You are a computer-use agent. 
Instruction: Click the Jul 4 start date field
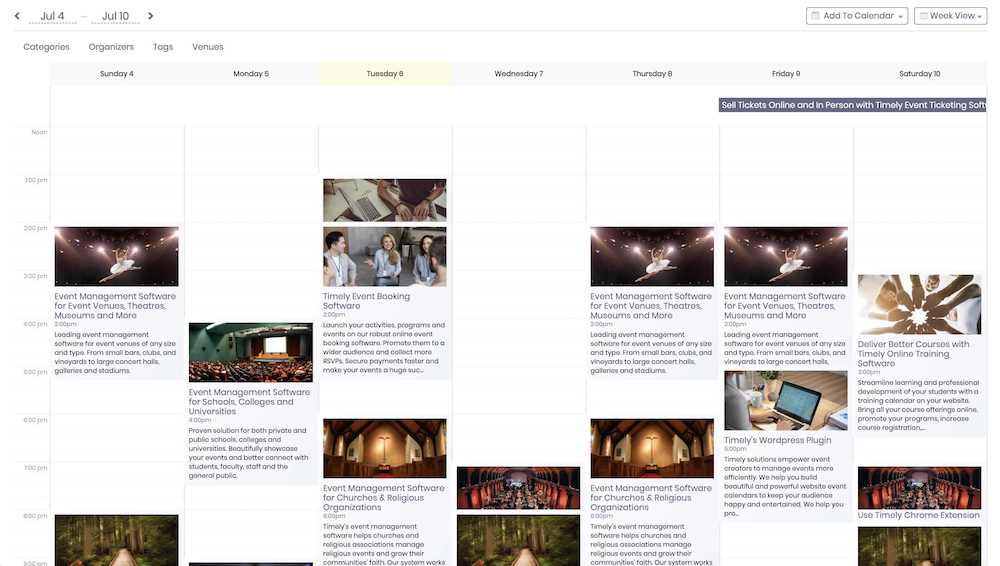tap(53, 17)
